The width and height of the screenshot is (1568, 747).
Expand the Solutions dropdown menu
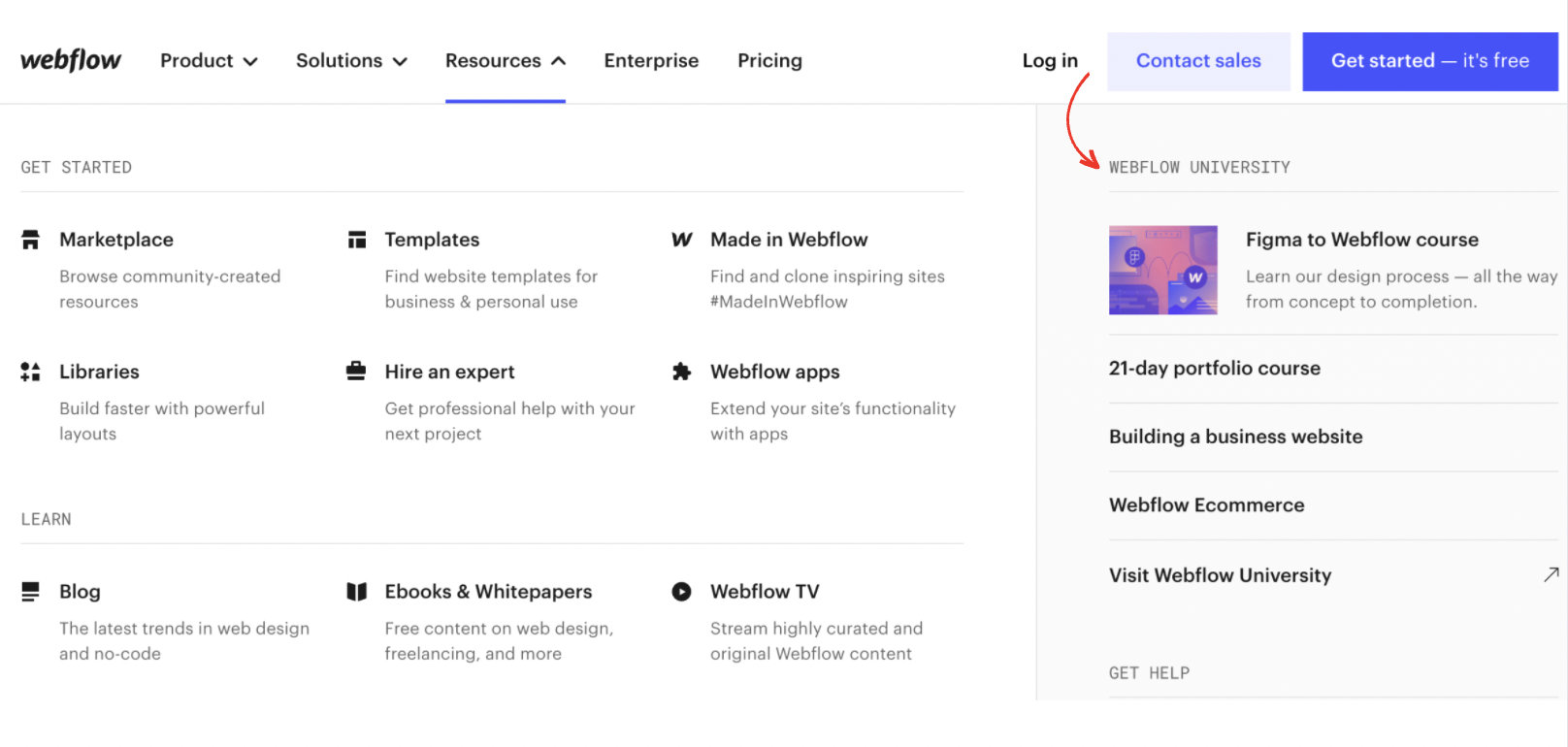351,61
